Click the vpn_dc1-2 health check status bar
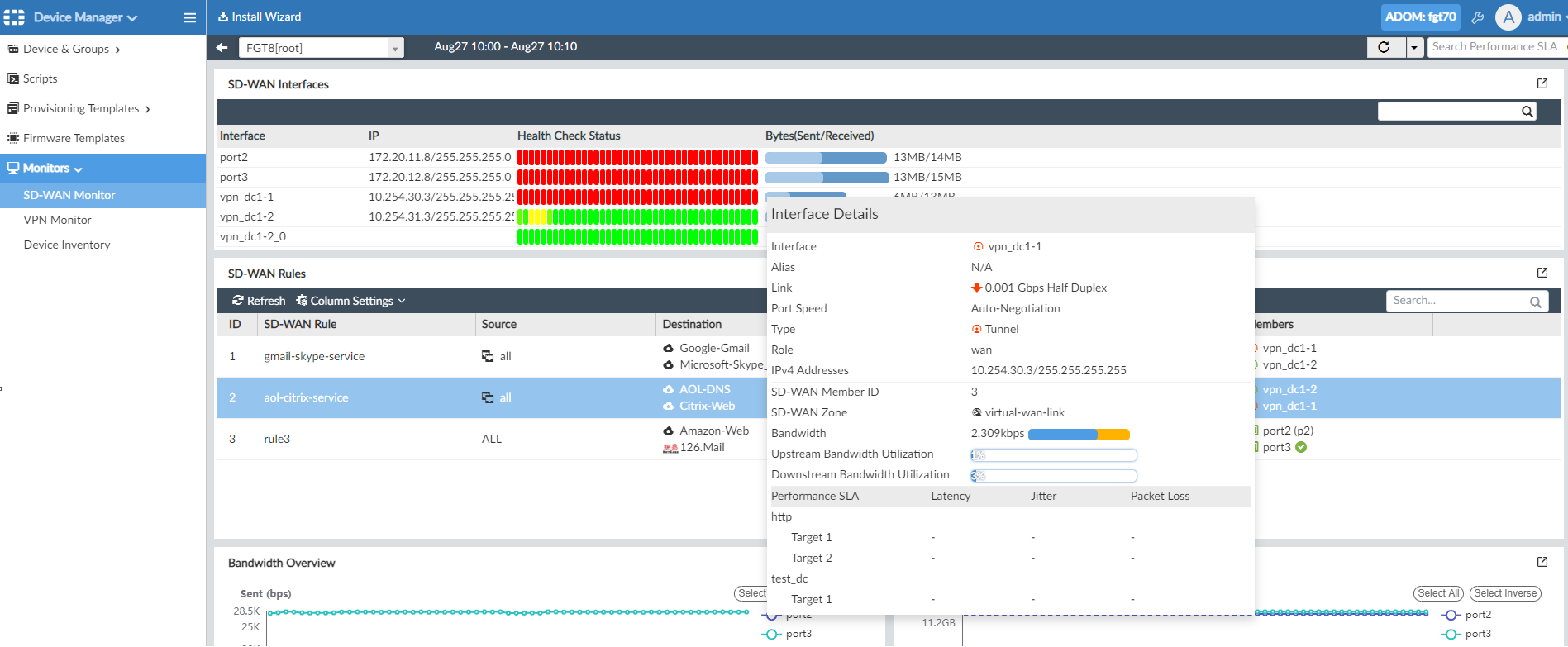 [x=636, y=216]
